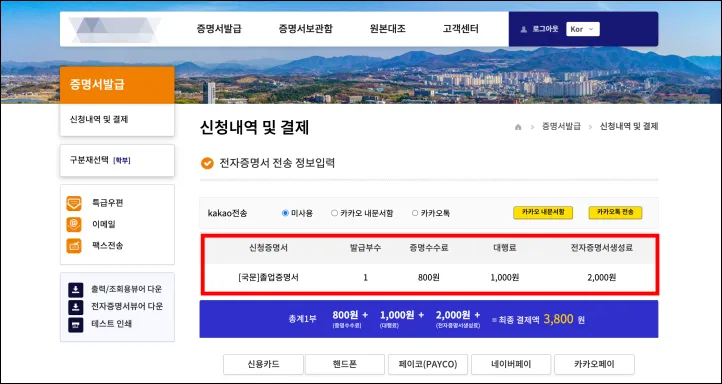Click 신청내역 및 결제 breadcrumb text
Image resolution: width=722 pixels, height=384 pixels.
[x=629, y=127]
